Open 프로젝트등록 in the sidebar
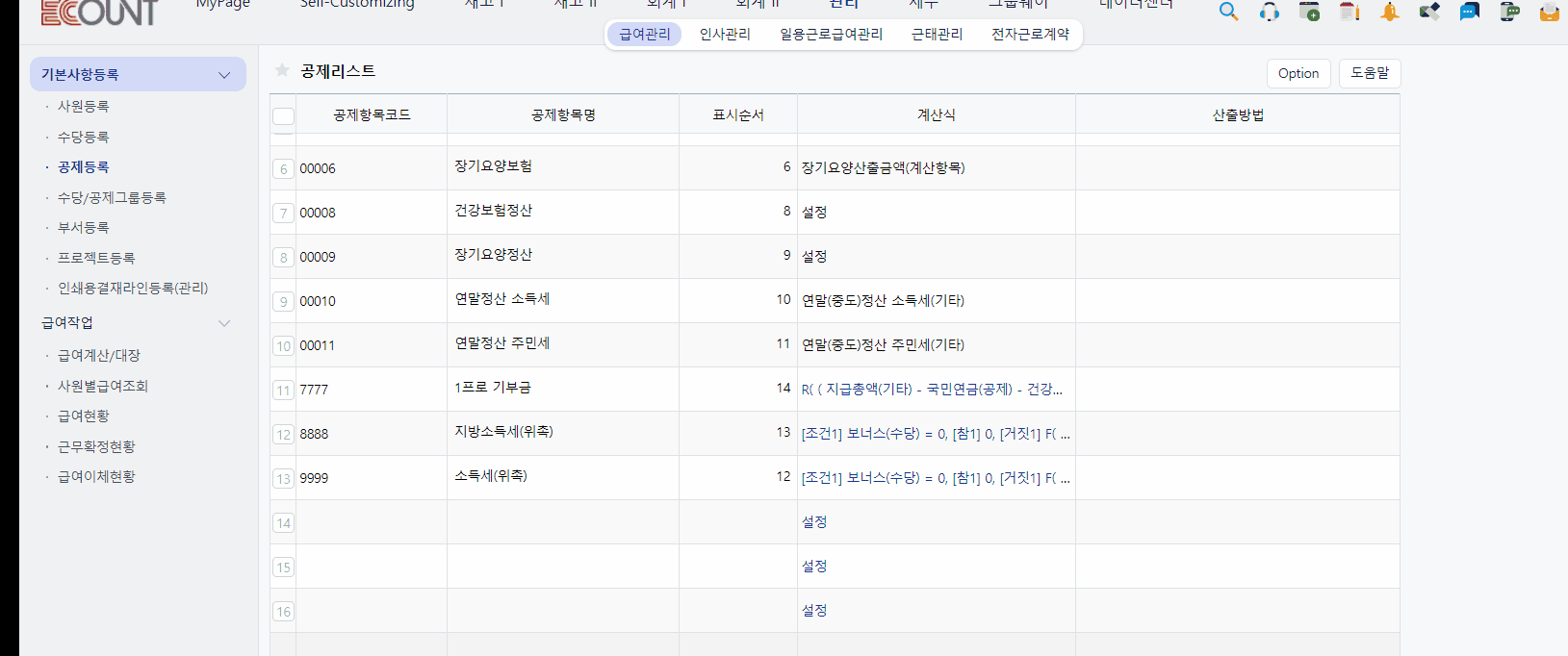The width and height of the screenshot is (1568, 656). (x=96, y=258)
